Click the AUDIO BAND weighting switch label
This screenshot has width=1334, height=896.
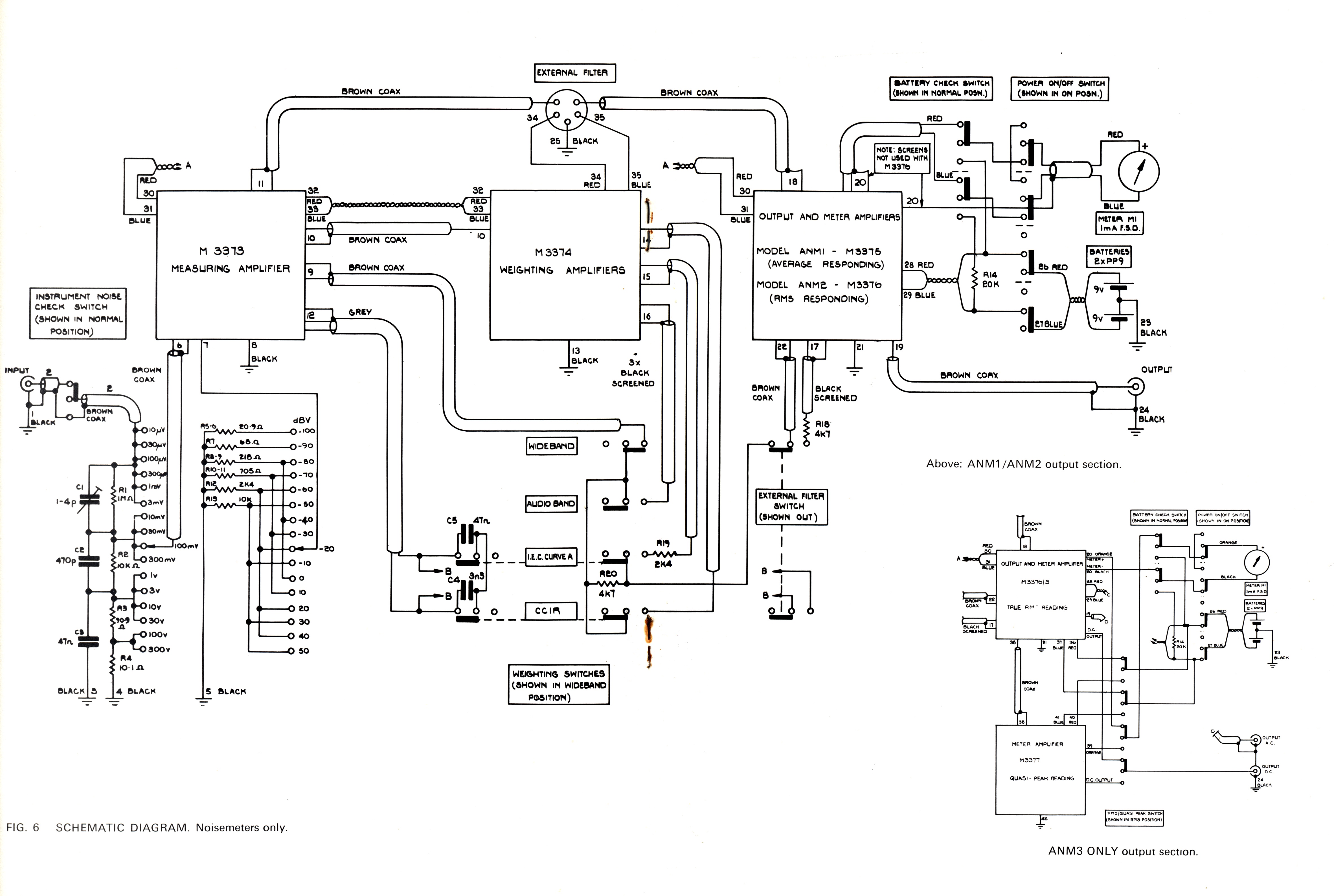[x=551, y=504]
